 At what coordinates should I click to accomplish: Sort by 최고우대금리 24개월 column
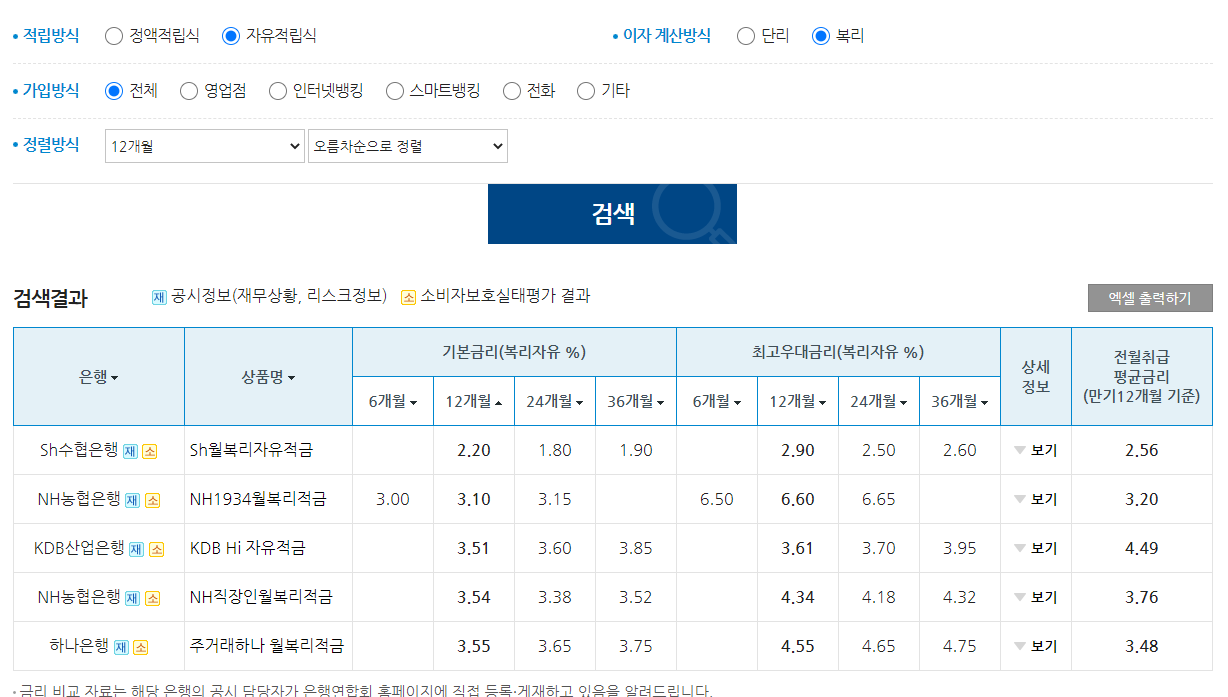click(879, 402)
